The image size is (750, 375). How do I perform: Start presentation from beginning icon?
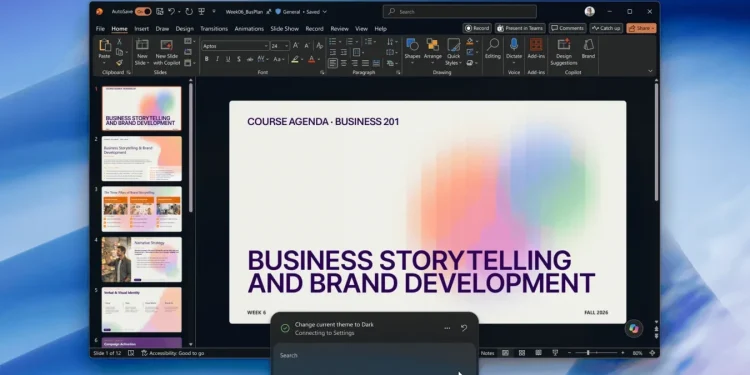click(x=201, y=11)
